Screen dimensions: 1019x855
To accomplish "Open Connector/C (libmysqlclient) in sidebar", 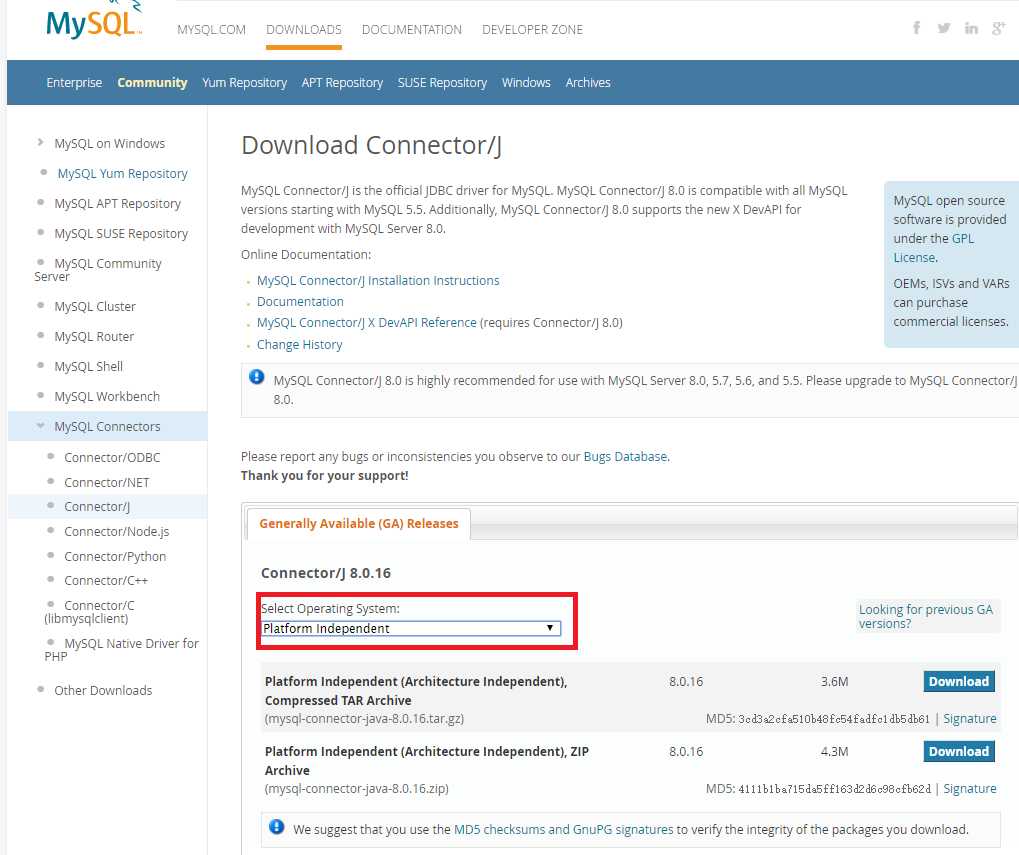I will pyautogui.click(x=90, y=612).
